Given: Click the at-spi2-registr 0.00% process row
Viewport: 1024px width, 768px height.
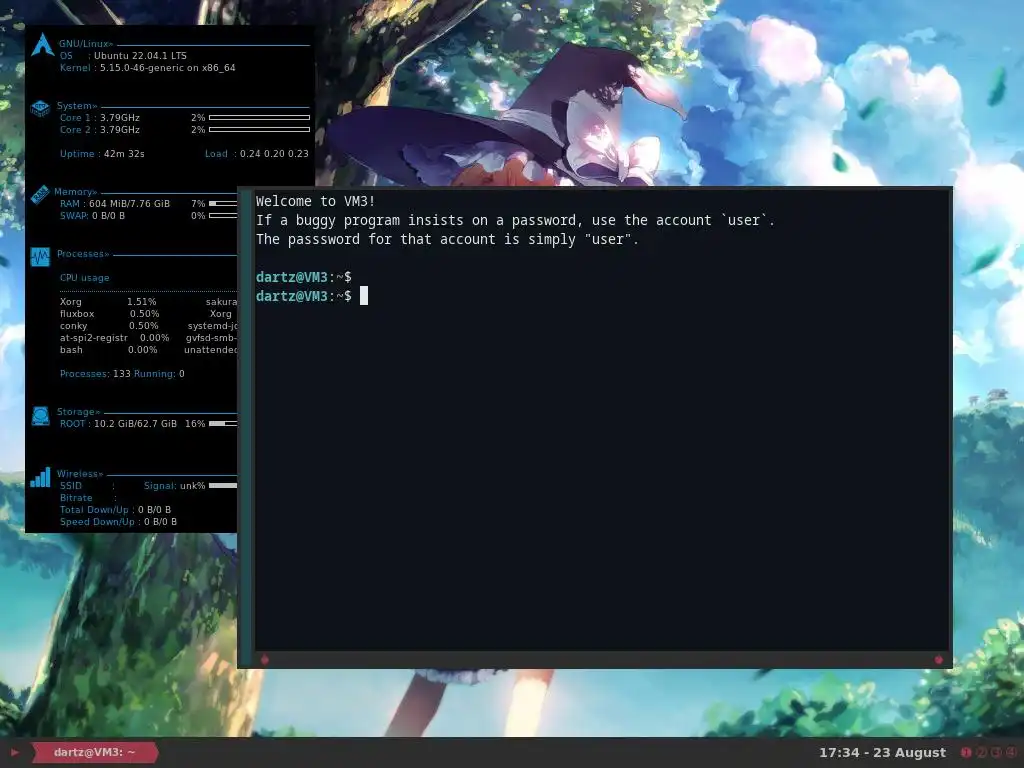Looking at the screenshot, I should tap(114, 338).
